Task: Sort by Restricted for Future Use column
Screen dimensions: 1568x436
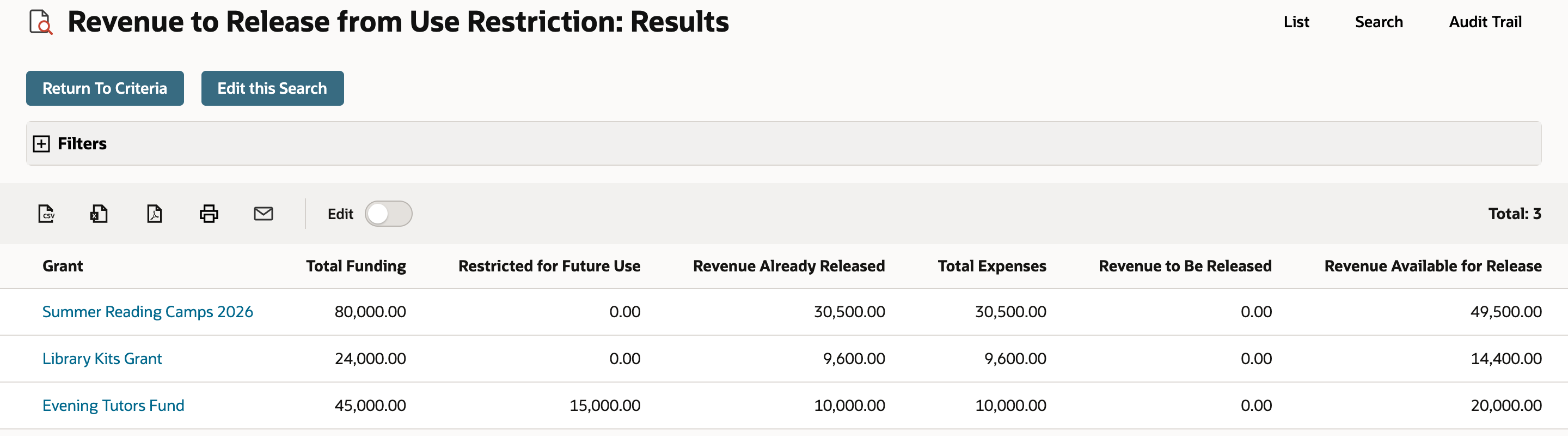Action: pyautogui.click(x=549, y=266)
